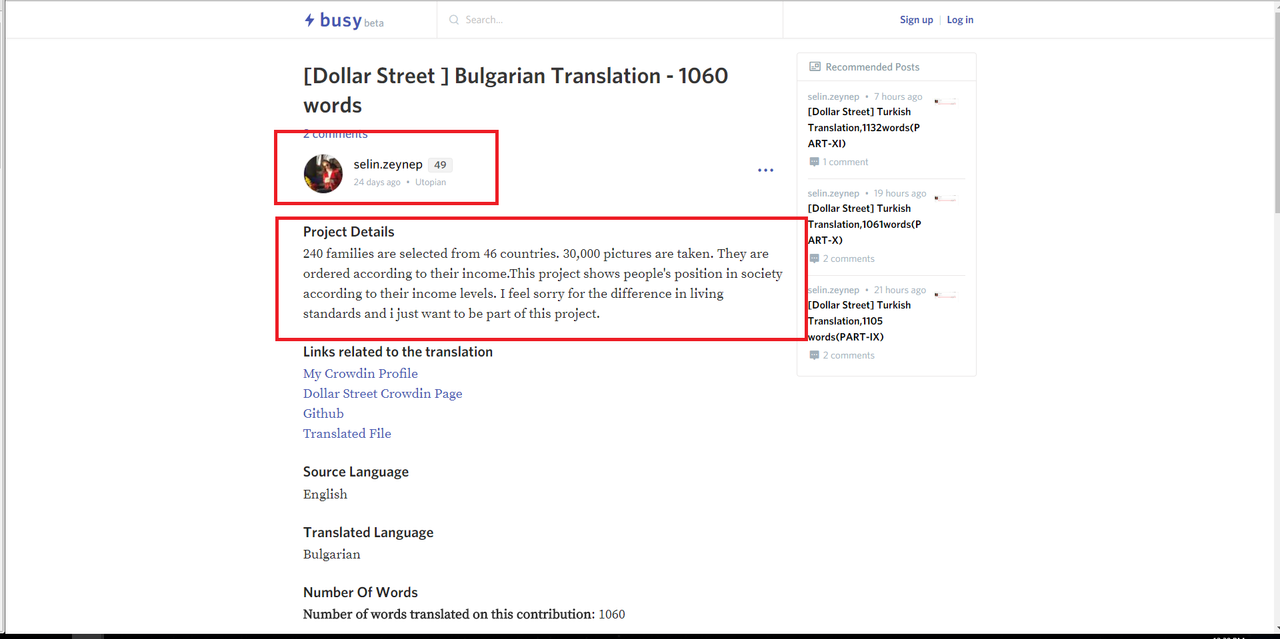Click the 7 hours ago timestamp
The image size is (1280, 639).
click(898, 97)
